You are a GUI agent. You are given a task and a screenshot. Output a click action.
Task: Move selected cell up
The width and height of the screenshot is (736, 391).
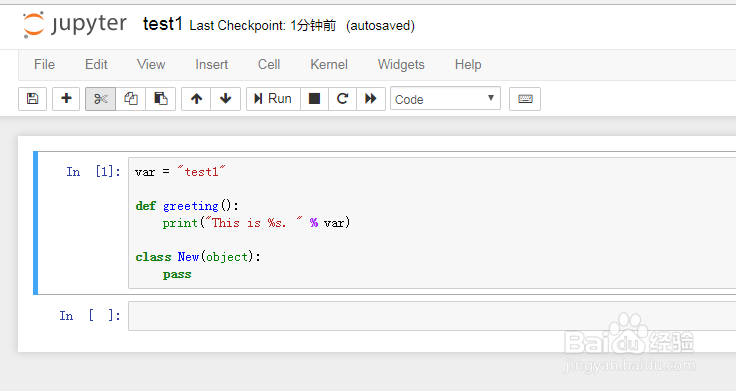196,99
